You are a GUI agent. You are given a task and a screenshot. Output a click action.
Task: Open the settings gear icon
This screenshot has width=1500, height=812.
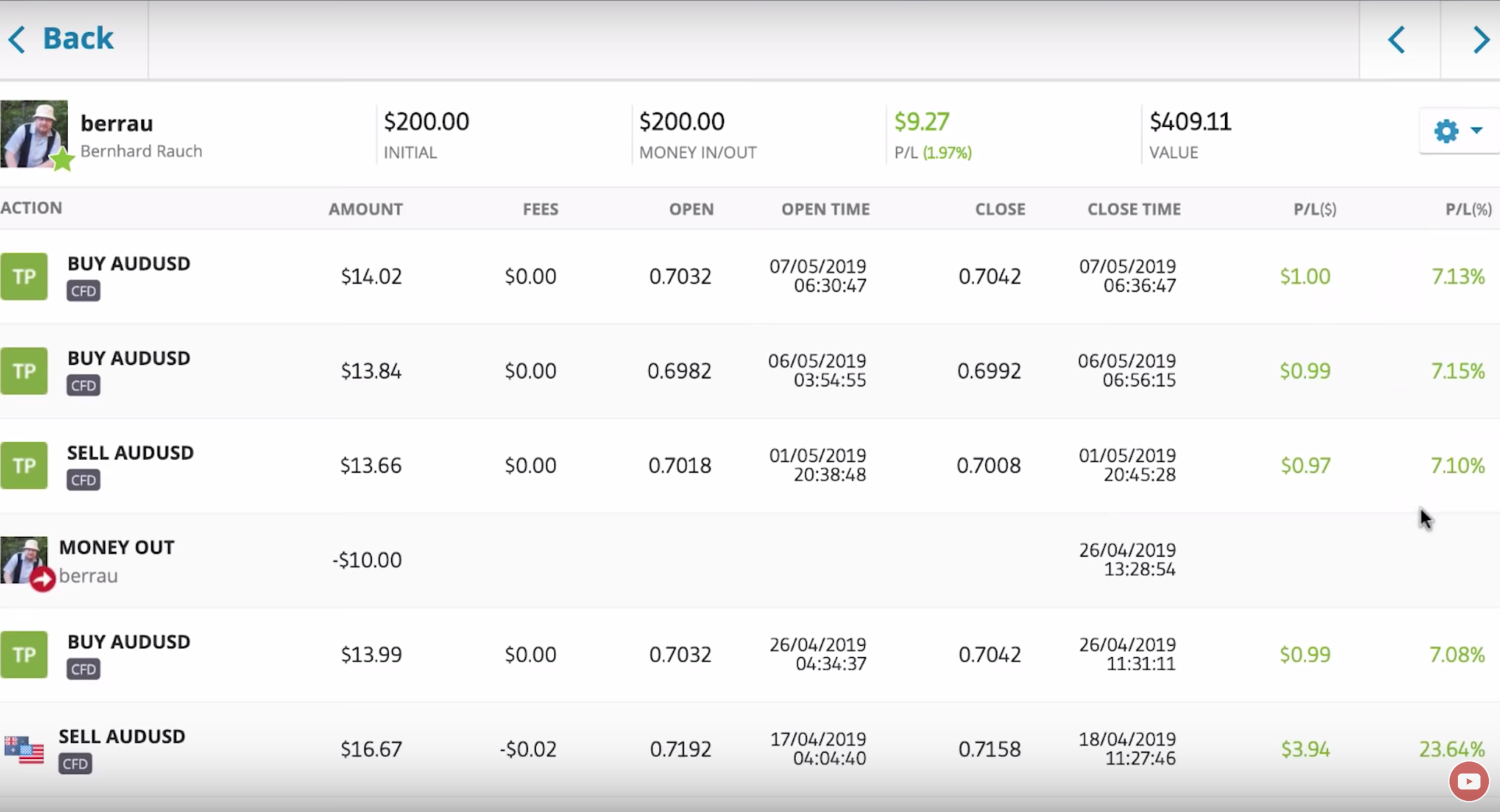coord(1446,131)
